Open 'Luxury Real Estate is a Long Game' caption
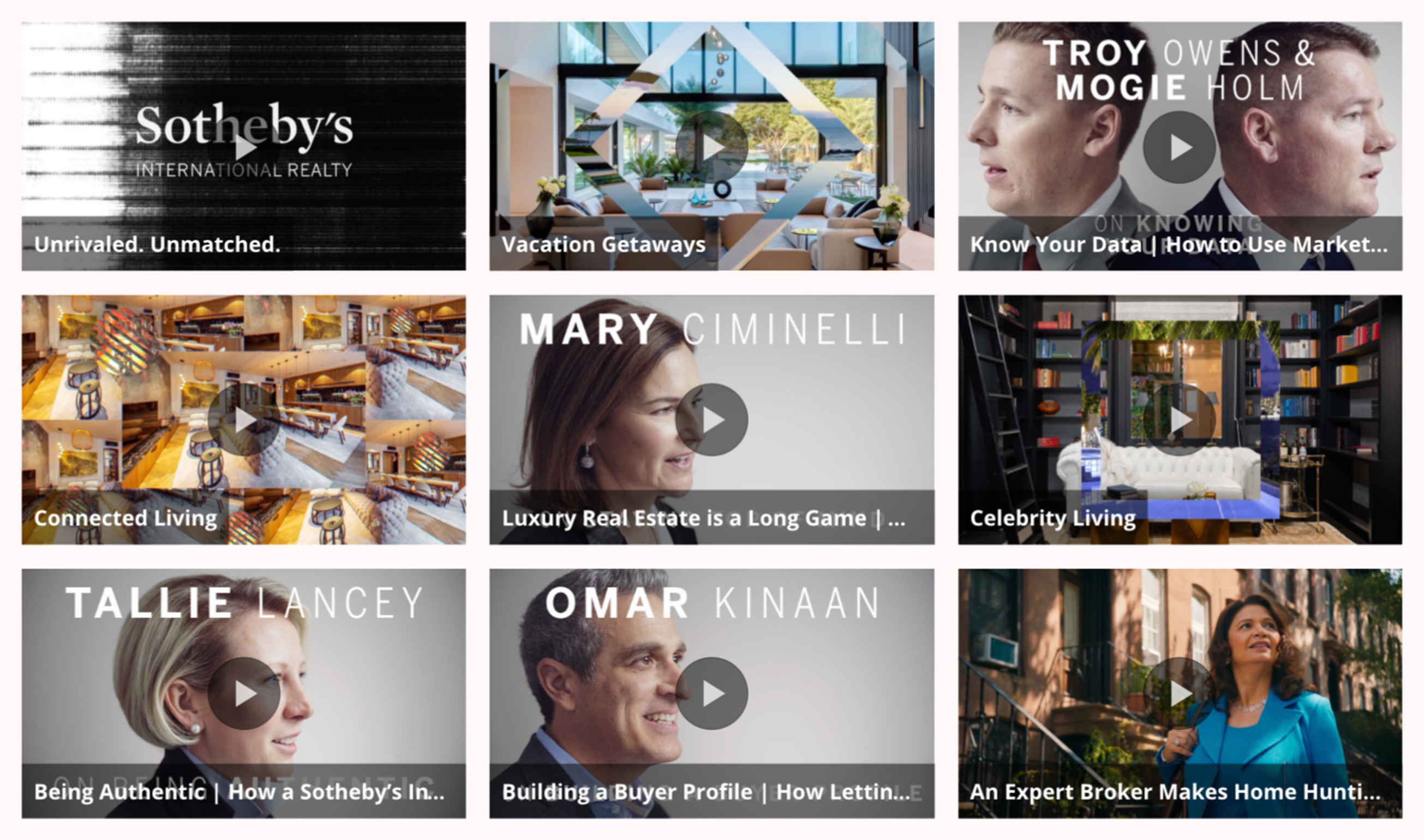1424x840 pixels. point(704,518)
